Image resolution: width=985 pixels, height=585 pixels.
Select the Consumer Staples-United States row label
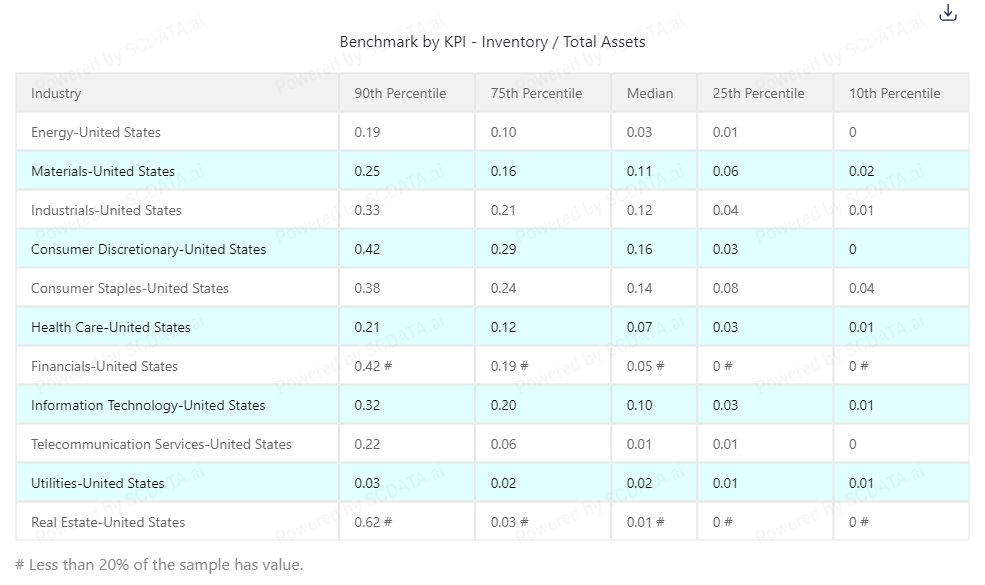(130, 288)
